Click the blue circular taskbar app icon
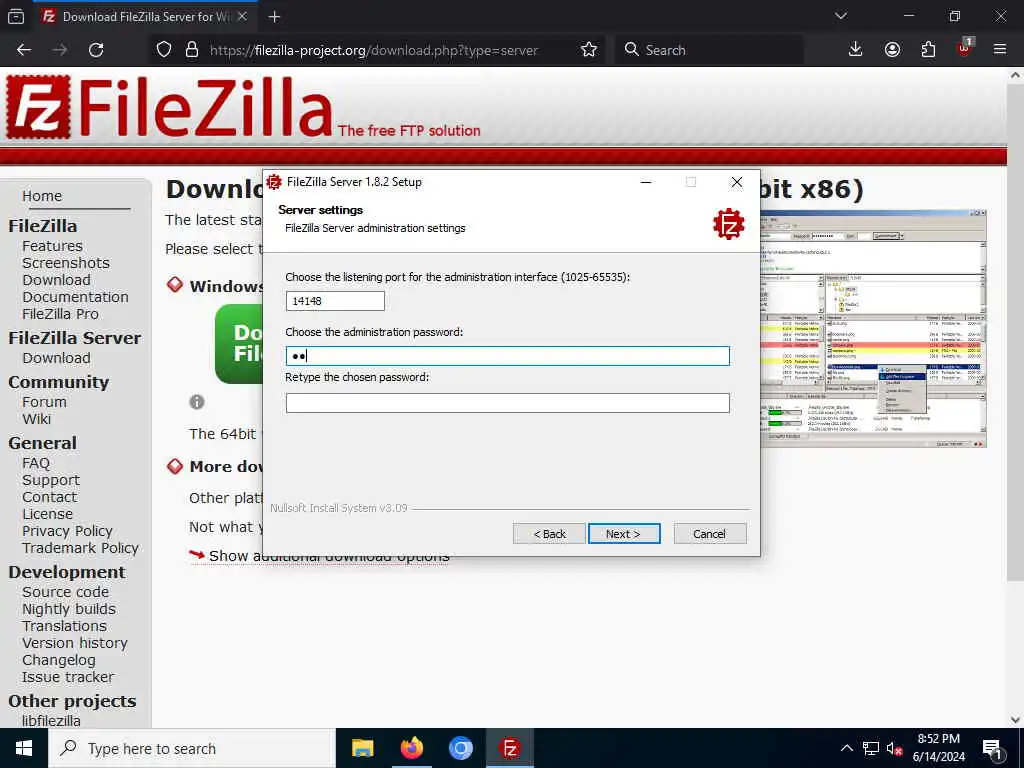Viewport: 1024px width, 768px height. point(460,748)
